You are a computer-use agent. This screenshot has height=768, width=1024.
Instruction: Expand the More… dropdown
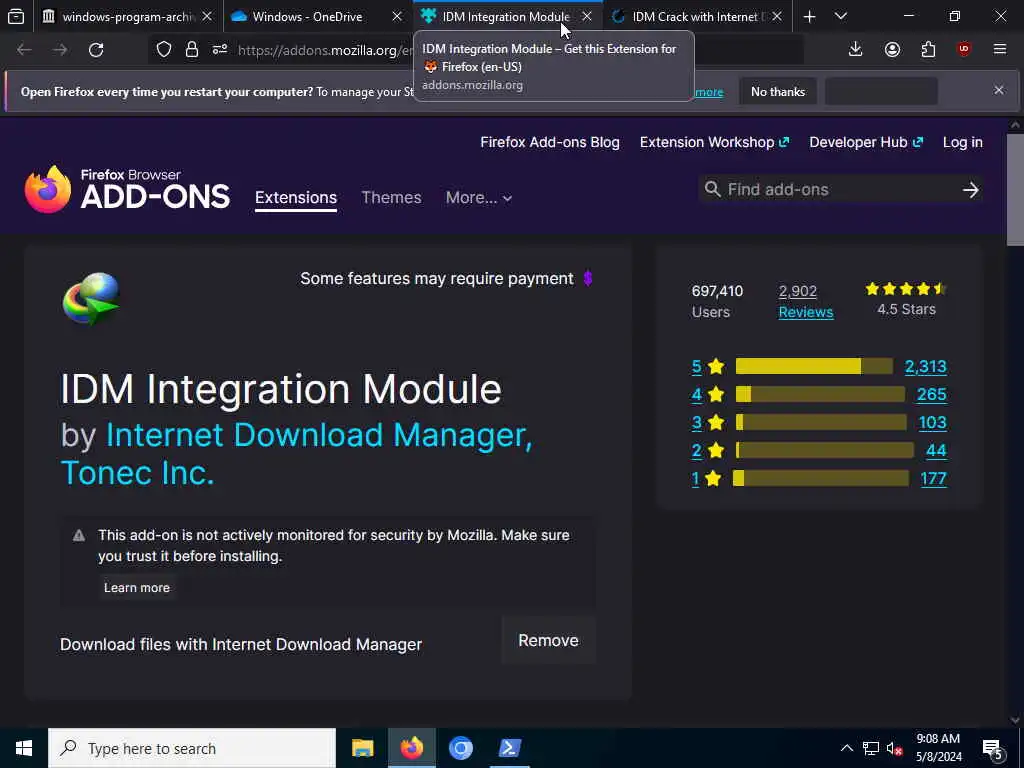479,198
